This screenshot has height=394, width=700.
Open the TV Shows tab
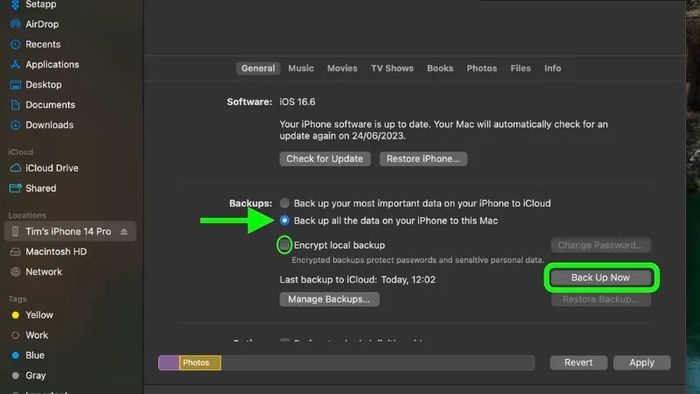pyautogui.click(x=392, y=68)
